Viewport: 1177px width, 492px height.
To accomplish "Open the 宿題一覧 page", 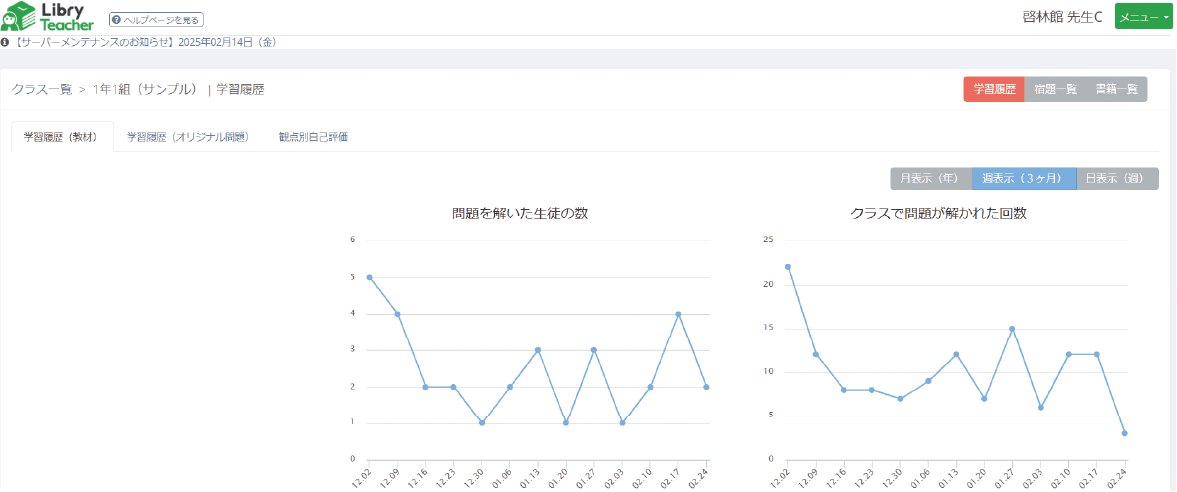I will coord(1055,89).
